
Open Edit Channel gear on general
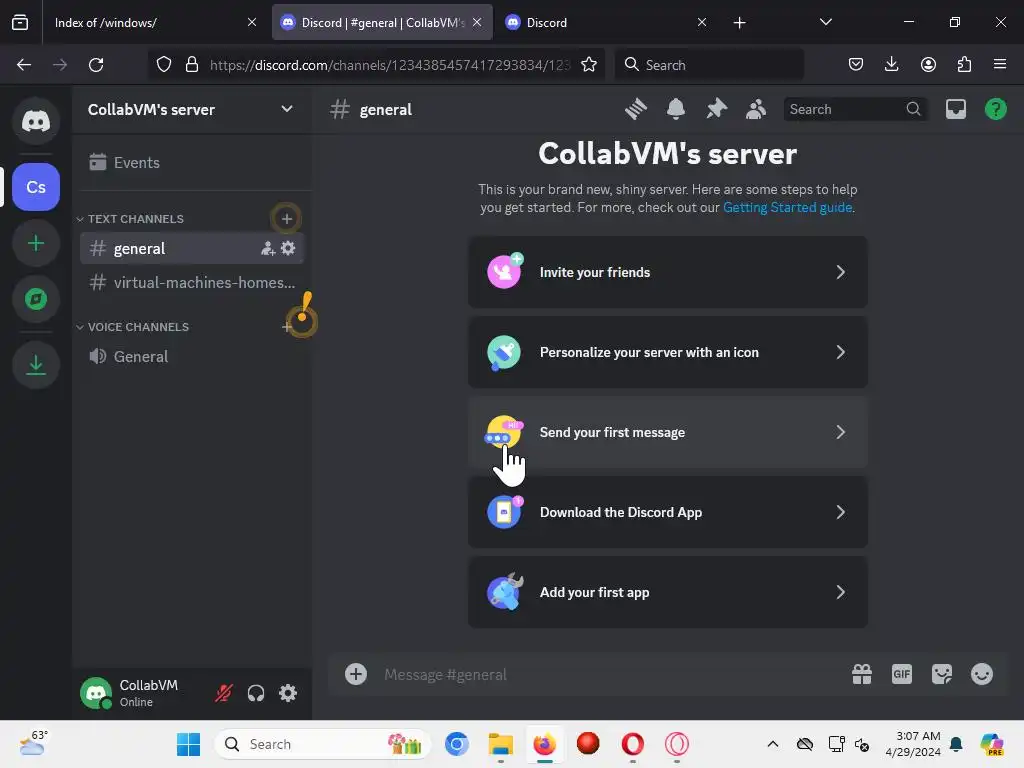coord(288,248)
